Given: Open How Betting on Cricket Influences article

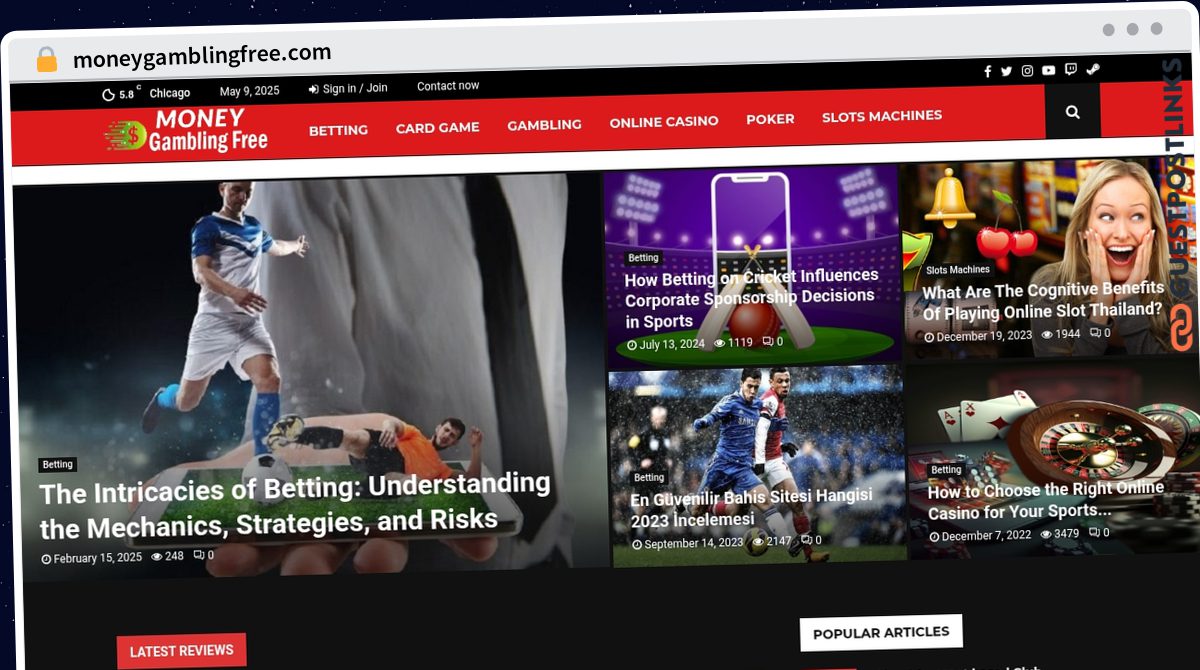Looking at the screenshot, I should pyautogui.click(x=752, y=298).
